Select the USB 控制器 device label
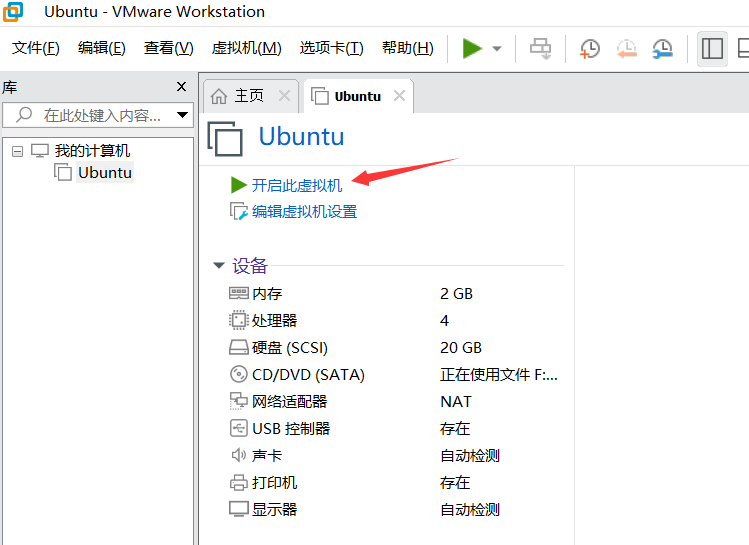The height and width of the screenshot is (545, 749). pos(291,428)
